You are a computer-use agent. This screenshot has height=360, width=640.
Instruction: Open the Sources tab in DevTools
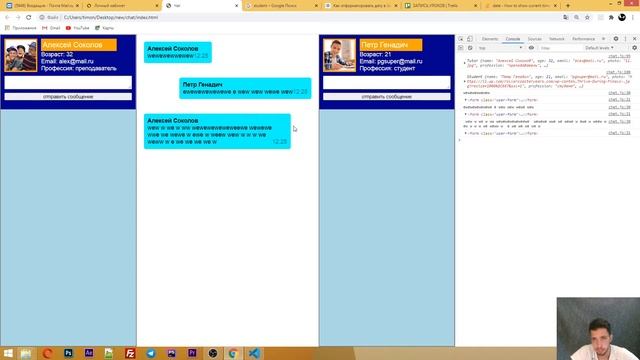click(534, 39)
